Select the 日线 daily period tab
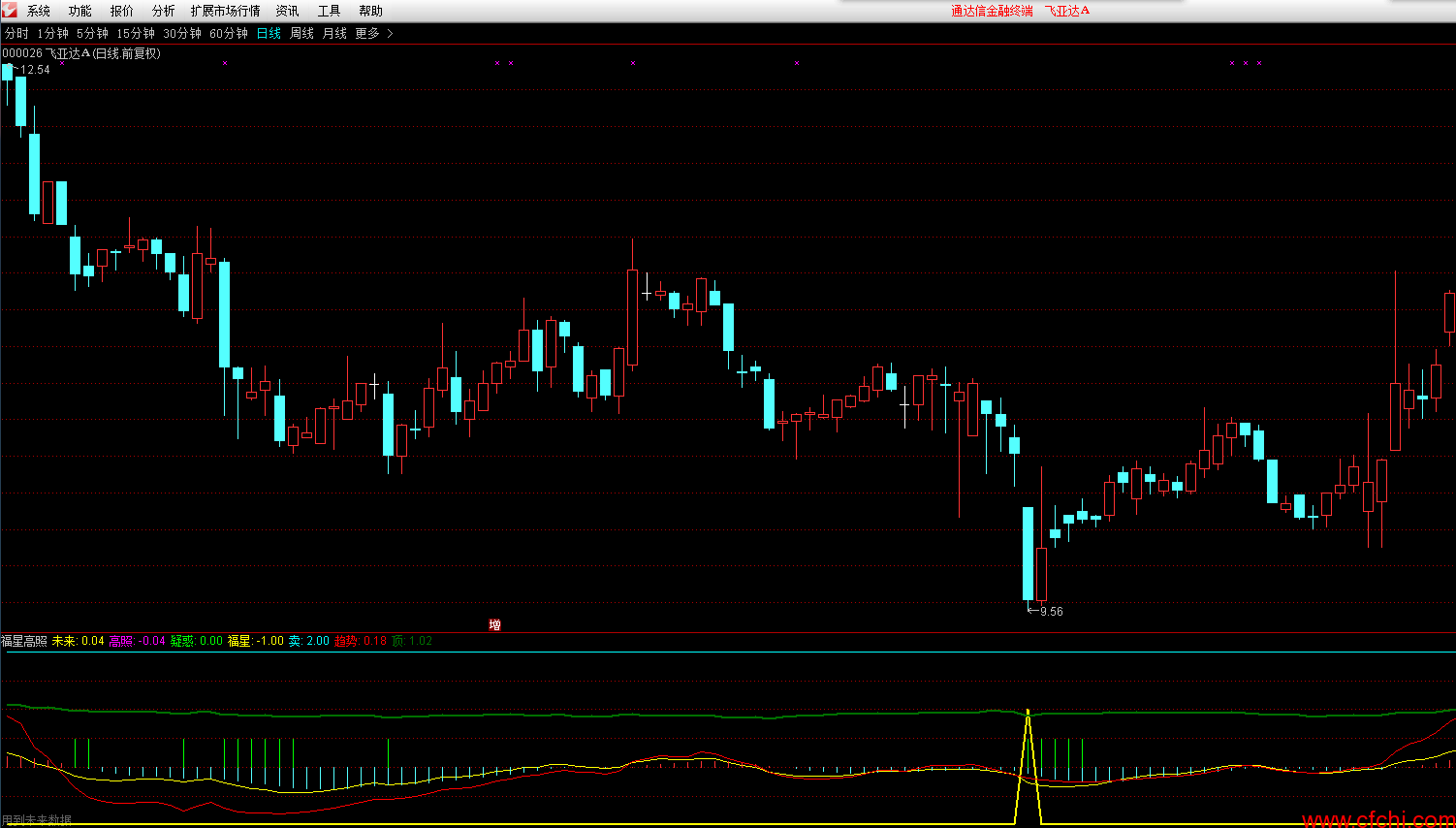The width and height of the screenshot is (1456, 828). pos(269,33)
